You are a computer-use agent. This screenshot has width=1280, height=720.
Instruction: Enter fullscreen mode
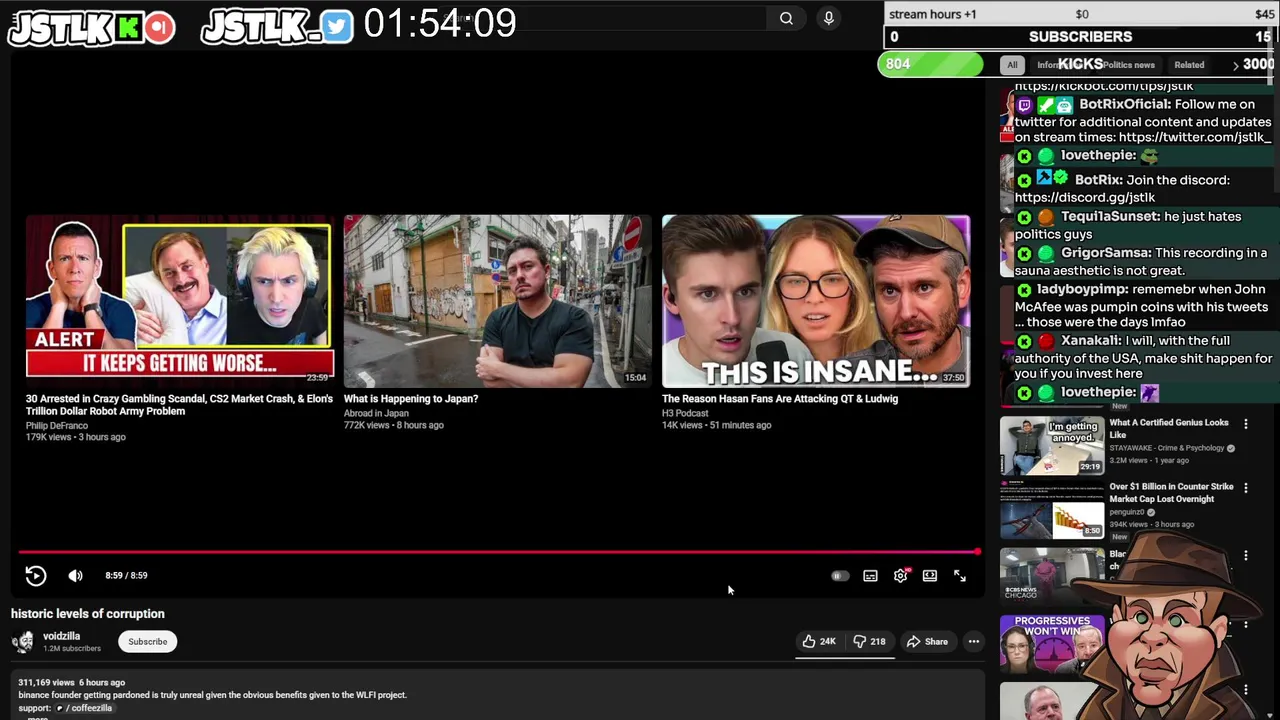(x=960, y=576)
